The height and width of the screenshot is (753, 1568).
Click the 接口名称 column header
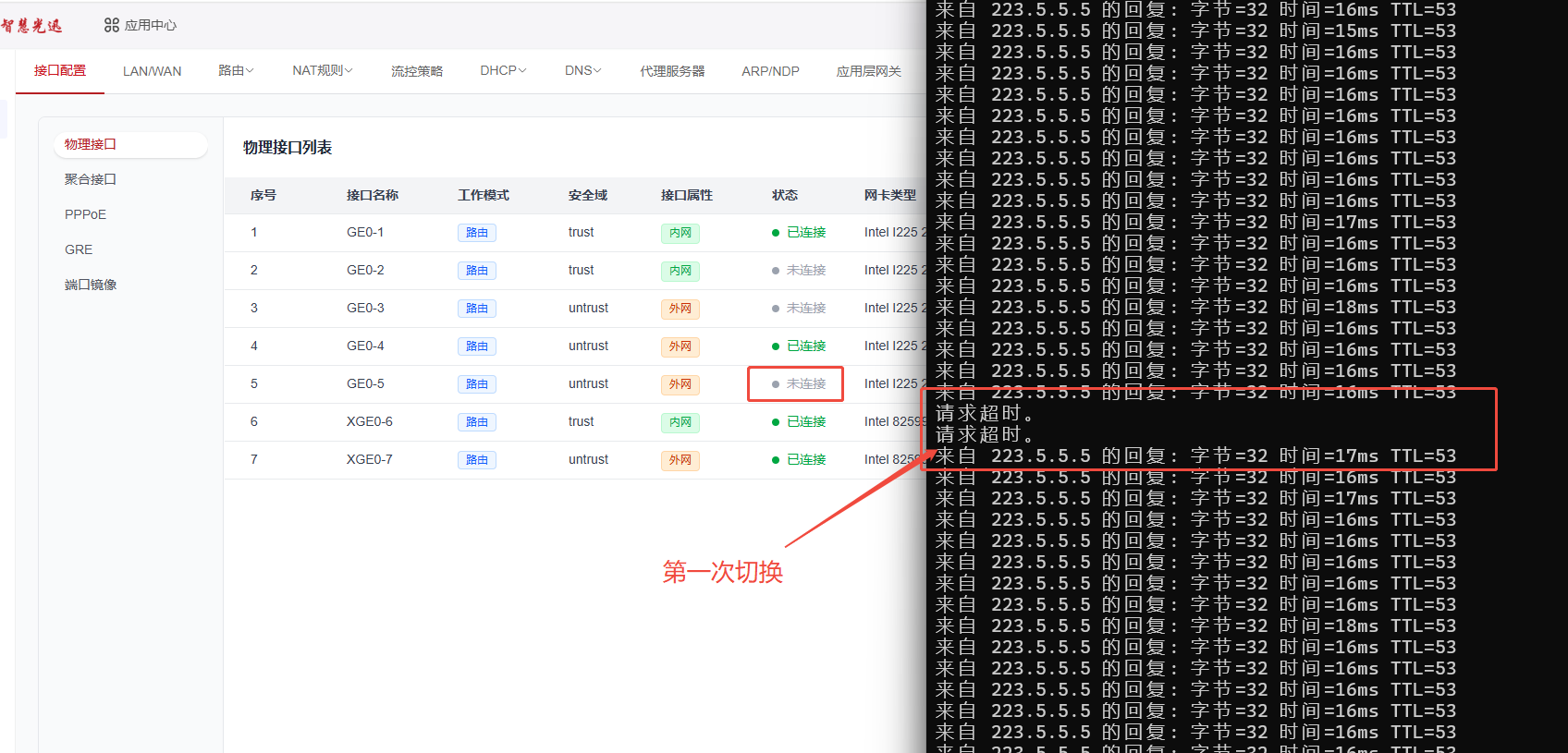(x=373, y=195)
